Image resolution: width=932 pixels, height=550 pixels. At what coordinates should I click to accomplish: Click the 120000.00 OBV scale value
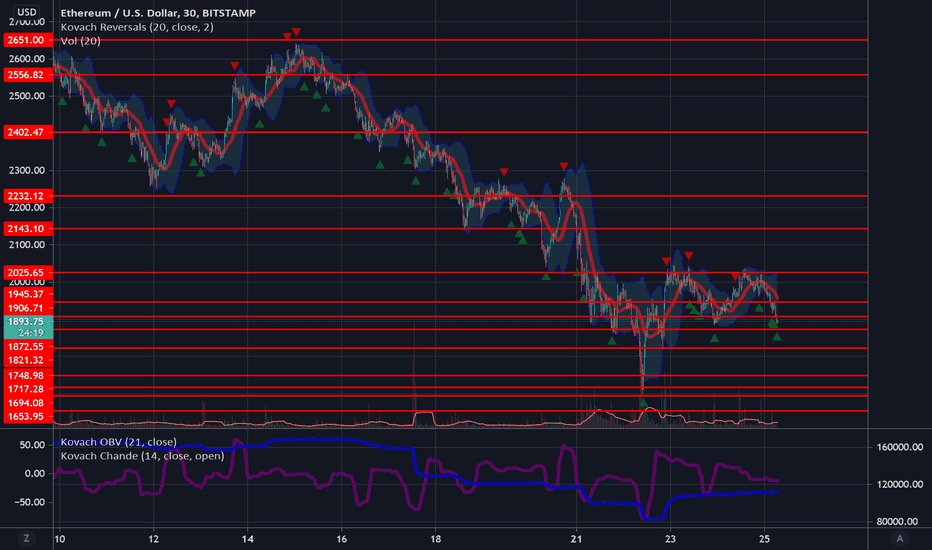pos(900,485)
